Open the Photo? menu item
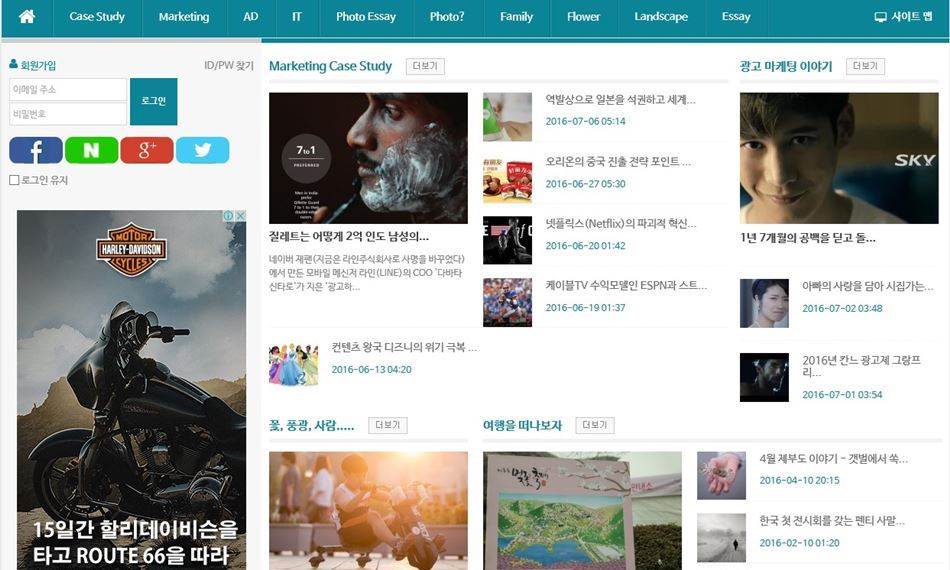The width and height of the screenshot is (950, 570). click(x=447, y=16)
